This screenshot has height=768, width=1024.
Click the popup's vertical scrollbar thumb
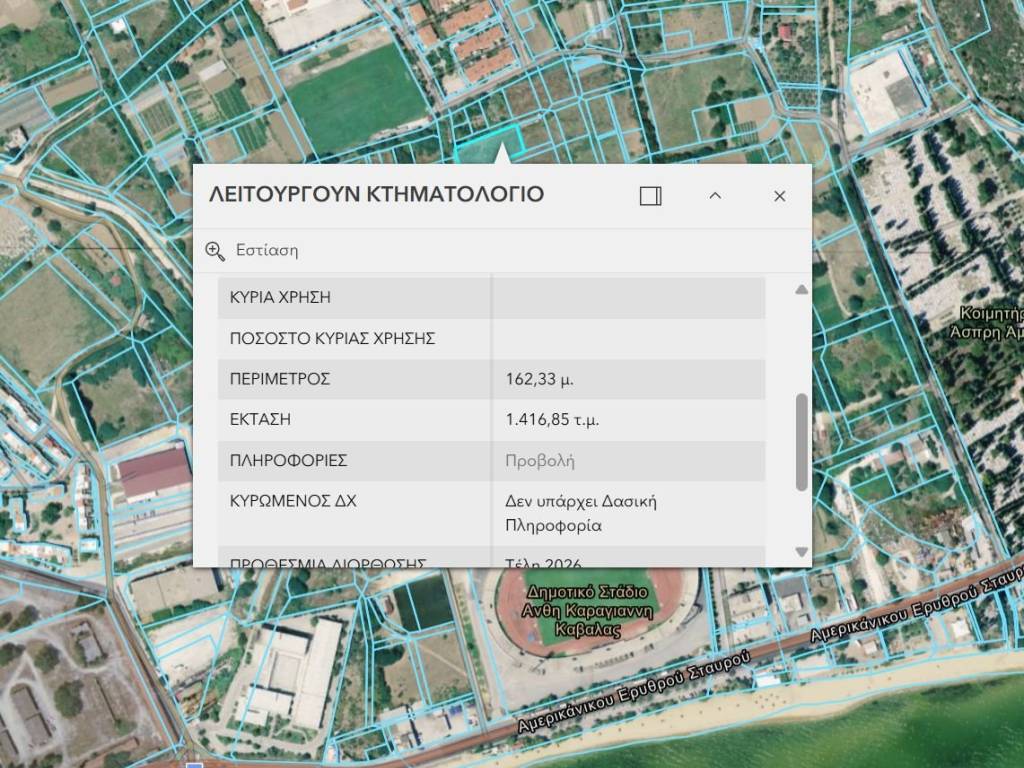tap(801, 441)
